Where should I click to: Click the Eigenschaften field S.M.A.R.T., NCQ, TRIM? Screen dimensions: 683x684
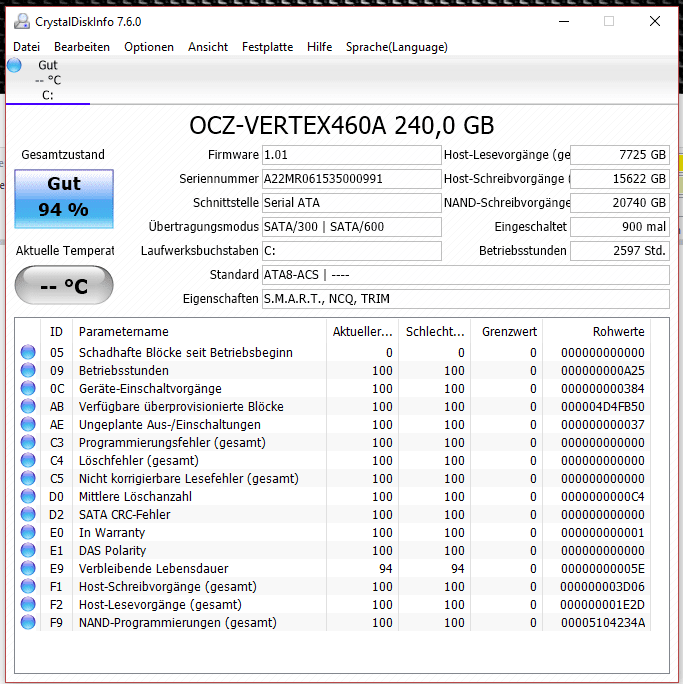(466, 299)
